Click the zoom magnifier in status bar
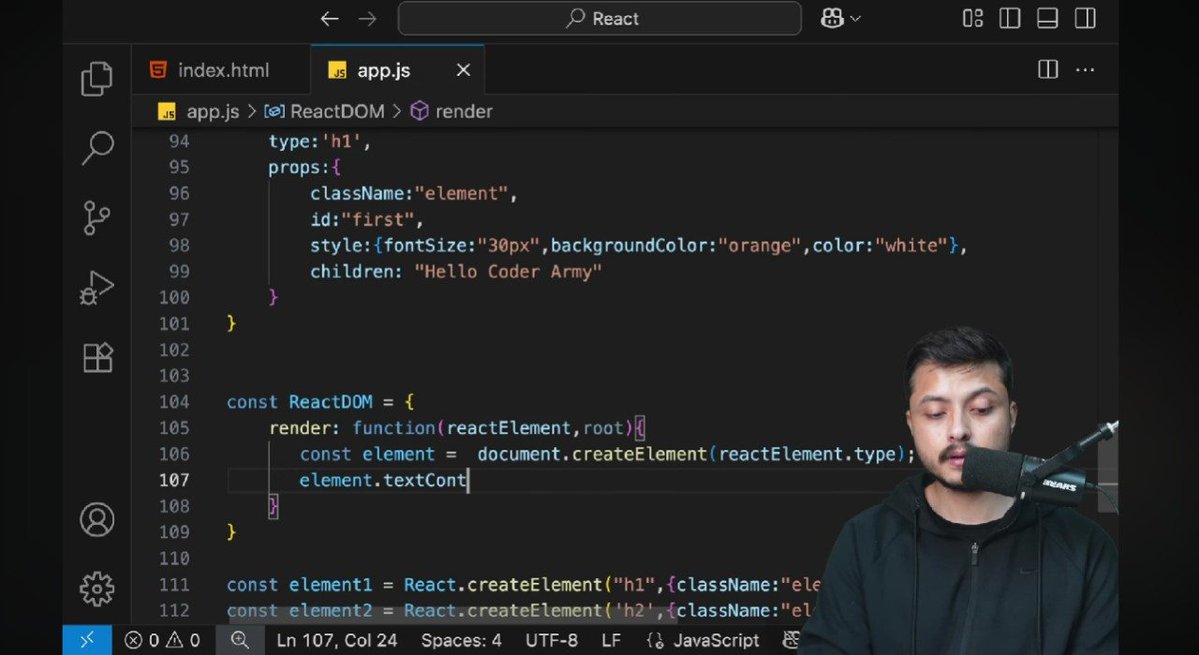1199x655 pixels. coord(240,640)
